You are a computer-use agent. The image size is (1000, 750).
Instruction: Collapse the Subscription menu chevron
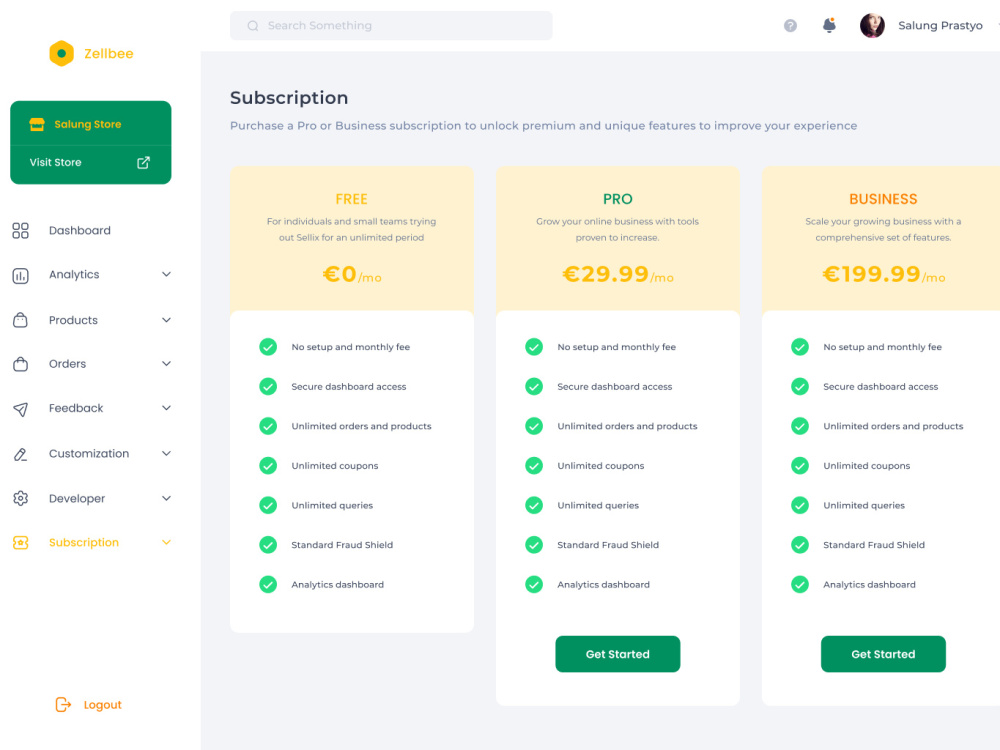[166, 543]
